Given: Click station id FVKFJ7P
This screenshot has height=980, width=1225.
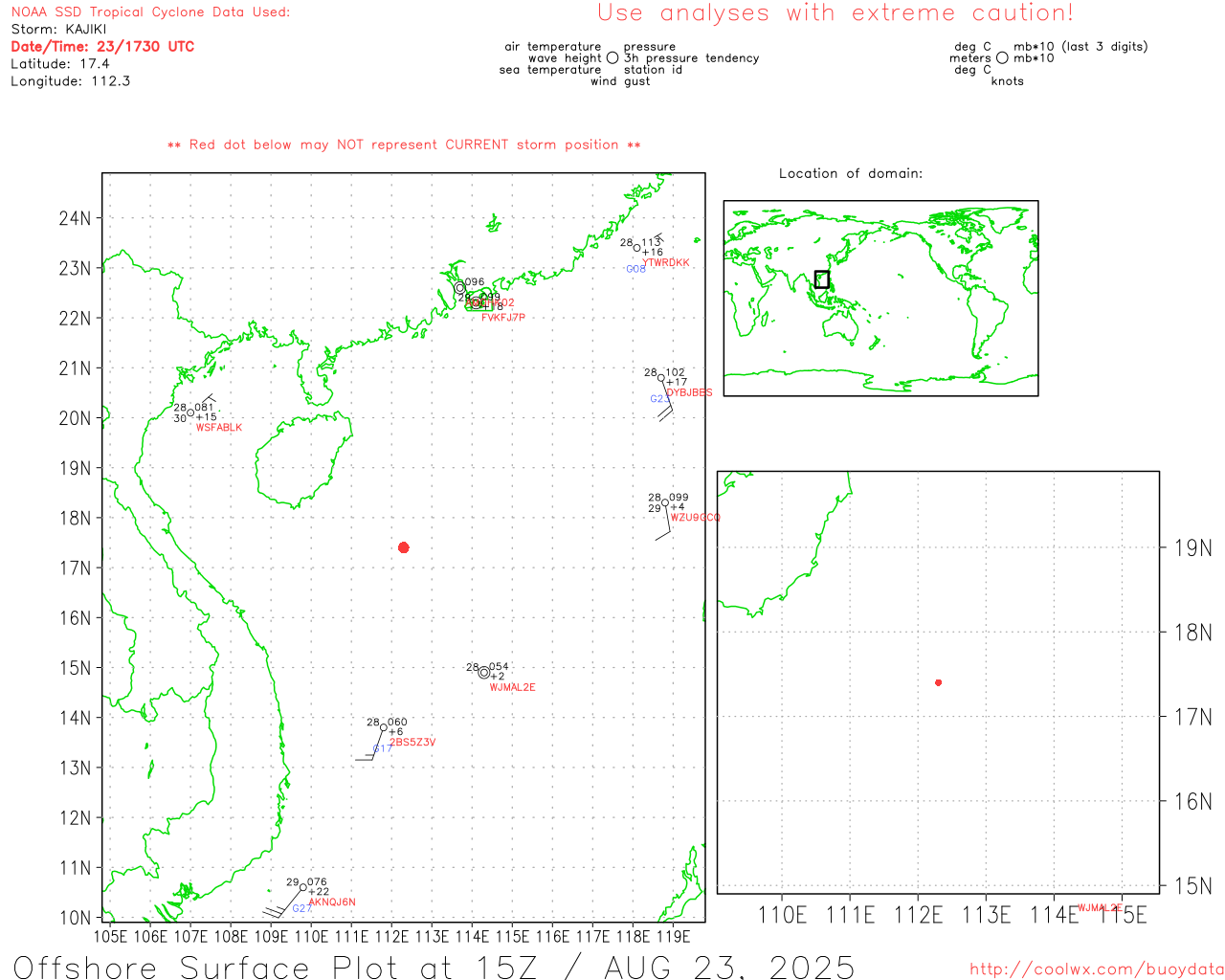Looking at the screenshot, I should coord(503,318).
